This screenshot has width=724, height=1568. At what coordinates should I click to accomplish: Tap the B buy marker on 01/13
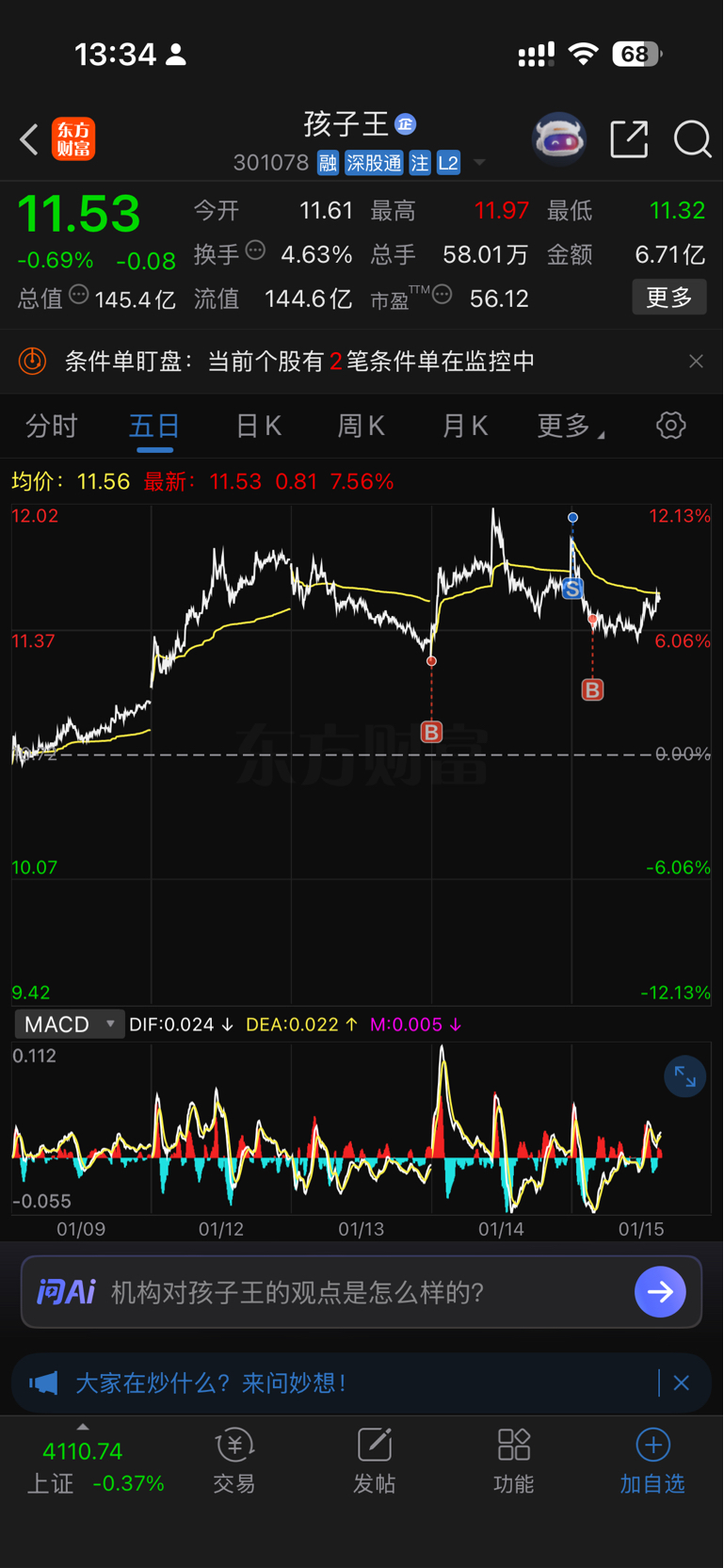click(x=431, y=732)
